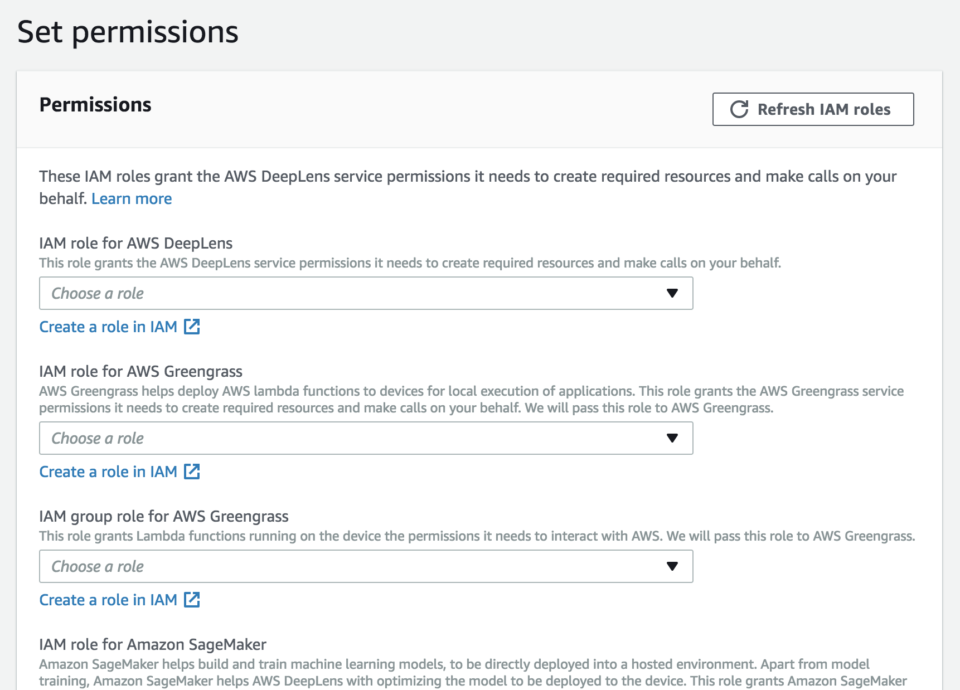Viewport: 960px width, 690px height.
Task: Expand the arrow of the AWS Greengrass role dropdown
Action: tap(672, 438)
